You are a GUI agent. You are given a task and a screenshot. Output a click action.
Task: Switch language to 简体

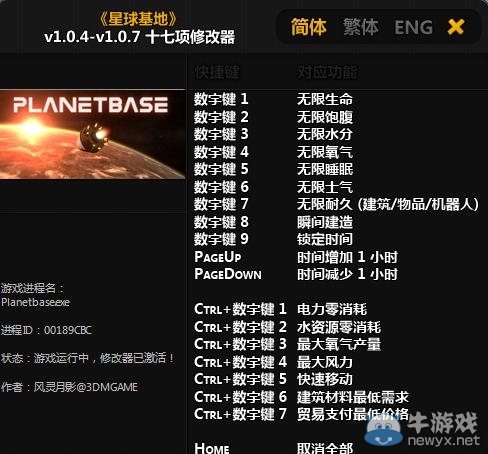(308, 27)
